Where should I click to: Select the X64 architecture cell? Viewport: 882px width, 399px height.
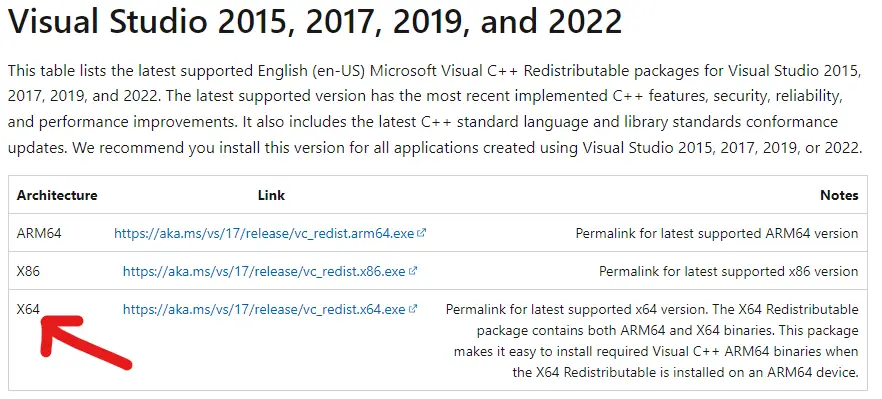[28, 309]
